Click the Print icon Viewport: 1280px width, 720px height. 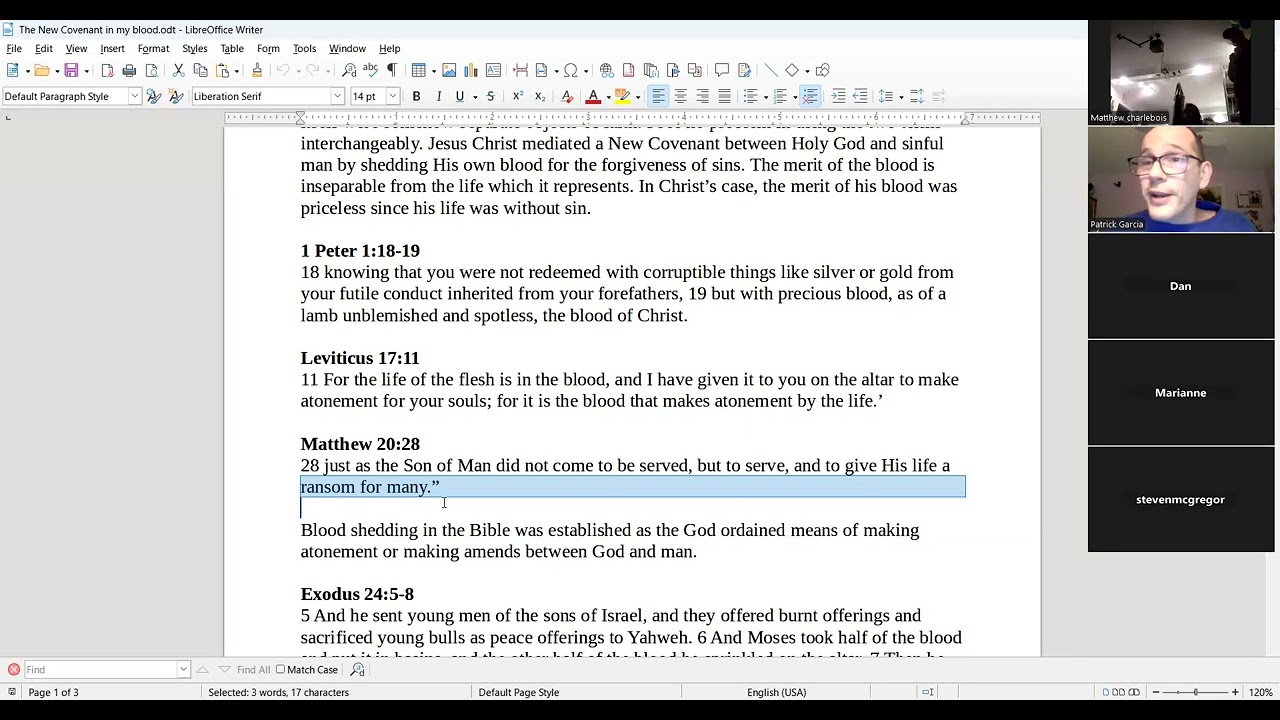pos(129,70)
